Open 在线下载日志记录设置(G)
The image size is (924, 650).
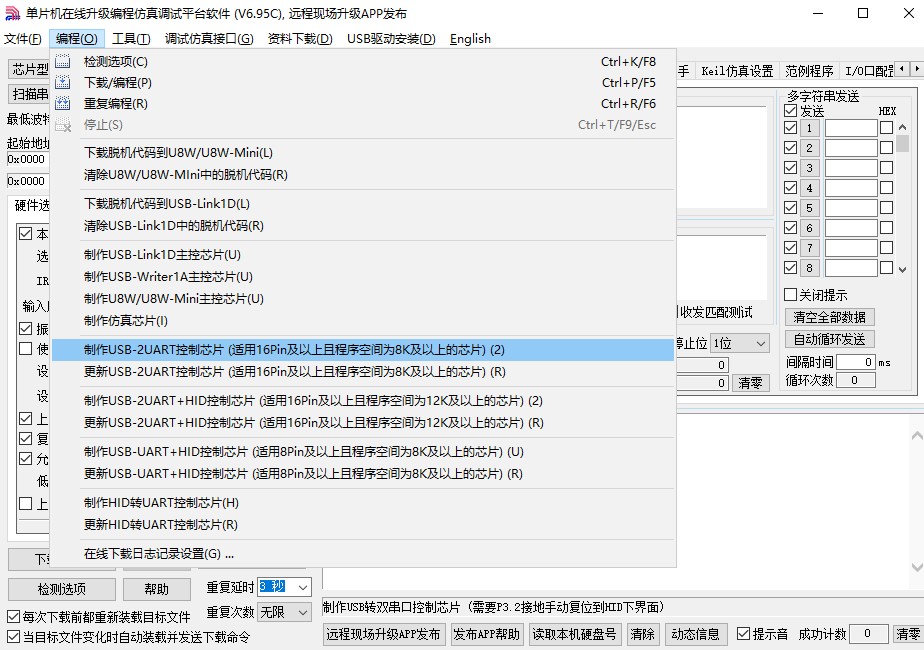tap(363, 554)
